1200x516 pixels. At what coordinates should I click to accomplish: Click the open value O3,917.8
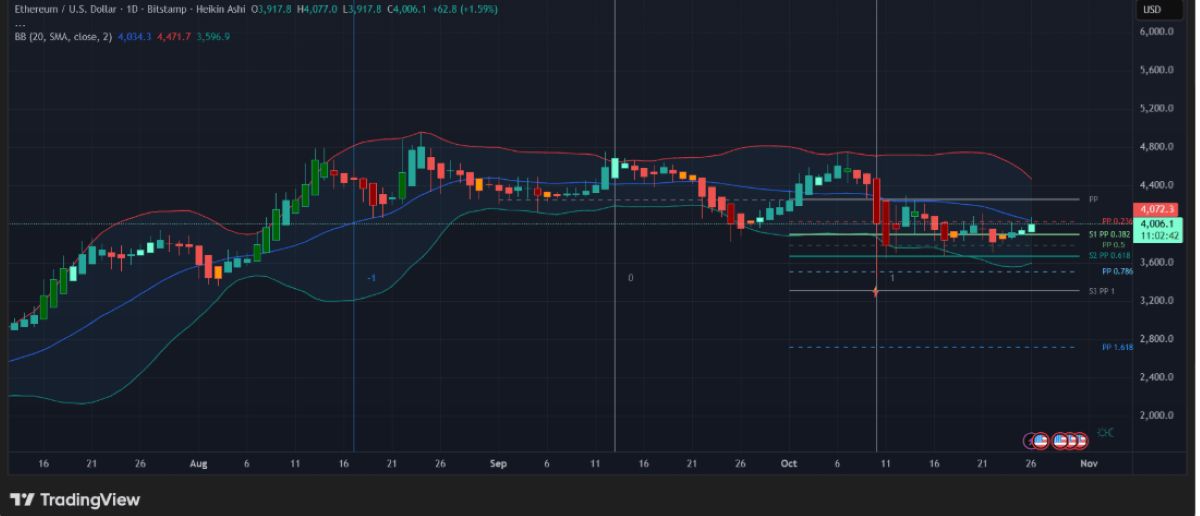pos(272,9)
